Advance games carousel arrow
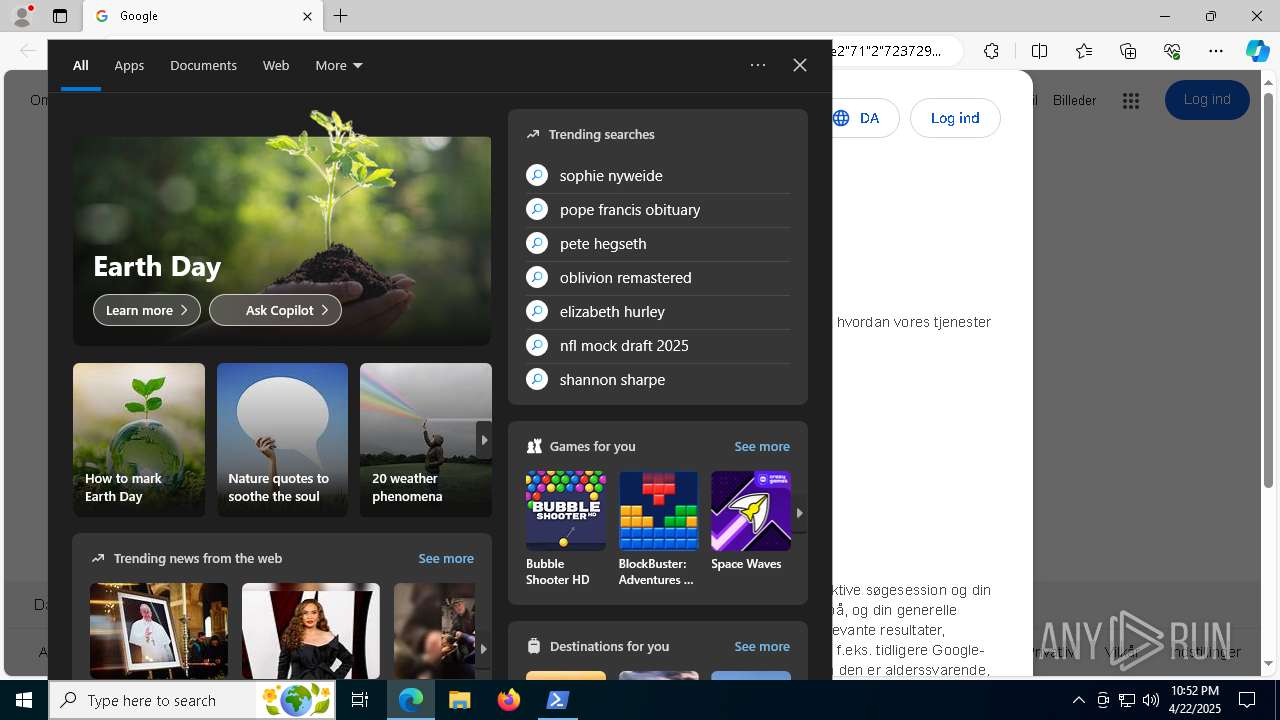This screenshot has width=1280, height=720. pos(799,513)
